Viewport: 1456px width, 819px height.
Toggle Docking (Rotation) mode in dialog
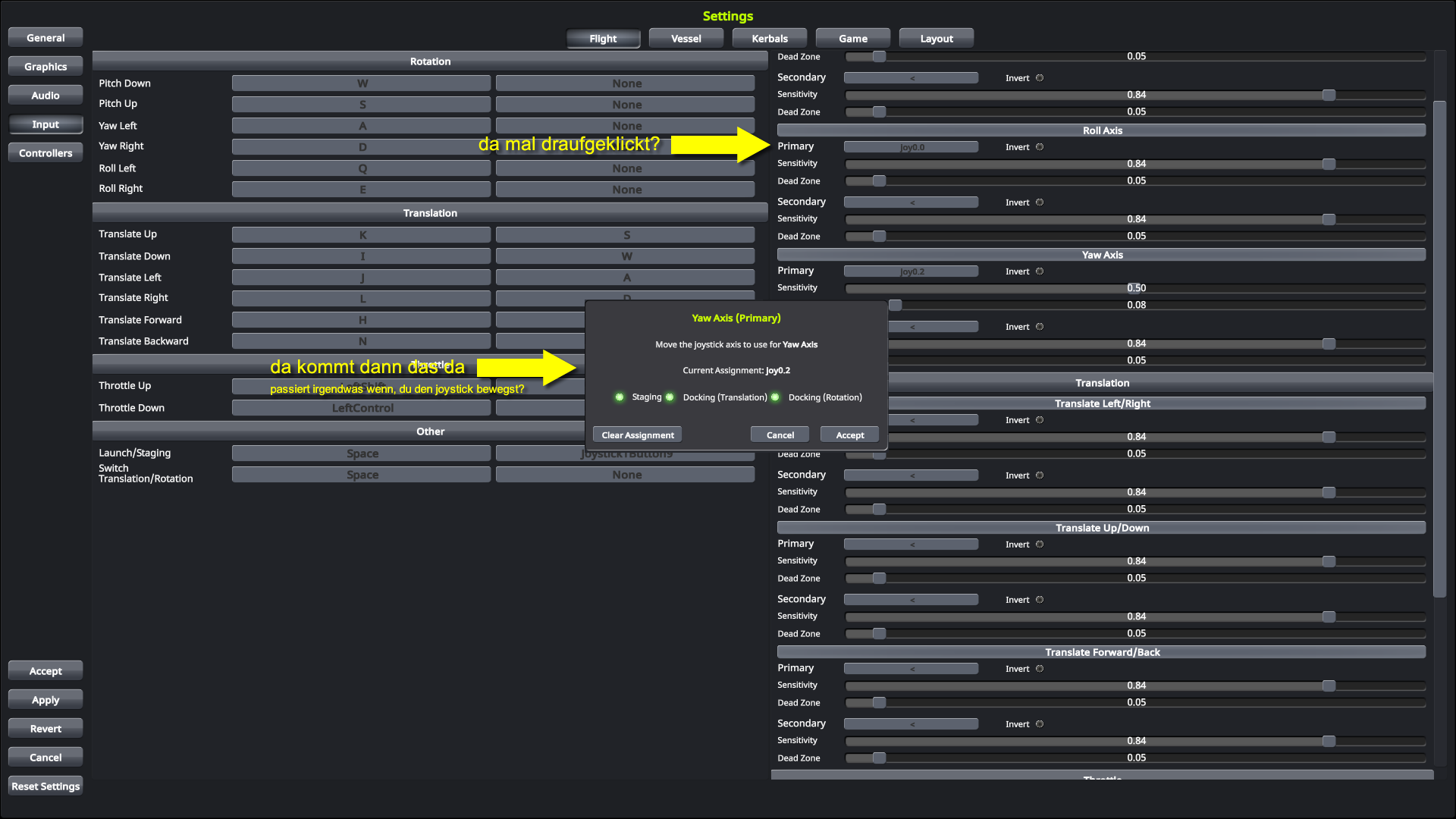tap(775, 397)
